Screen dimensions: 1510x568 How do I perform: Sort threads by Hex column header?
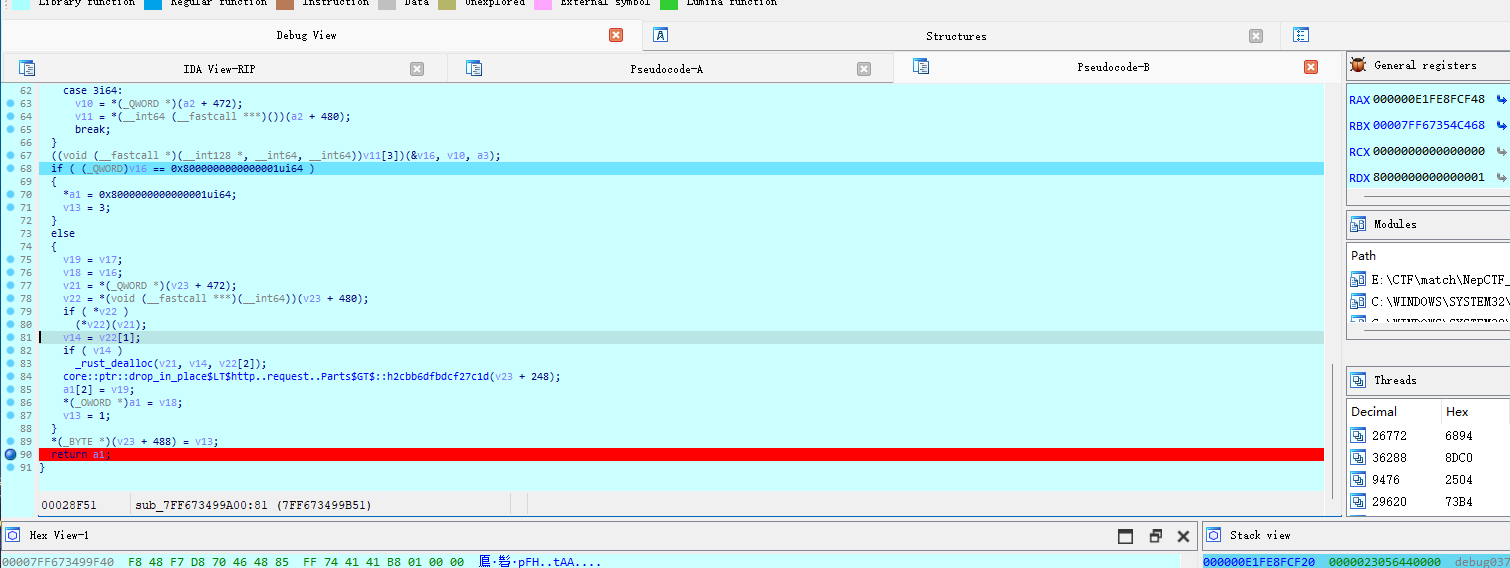pos(1457,411)
